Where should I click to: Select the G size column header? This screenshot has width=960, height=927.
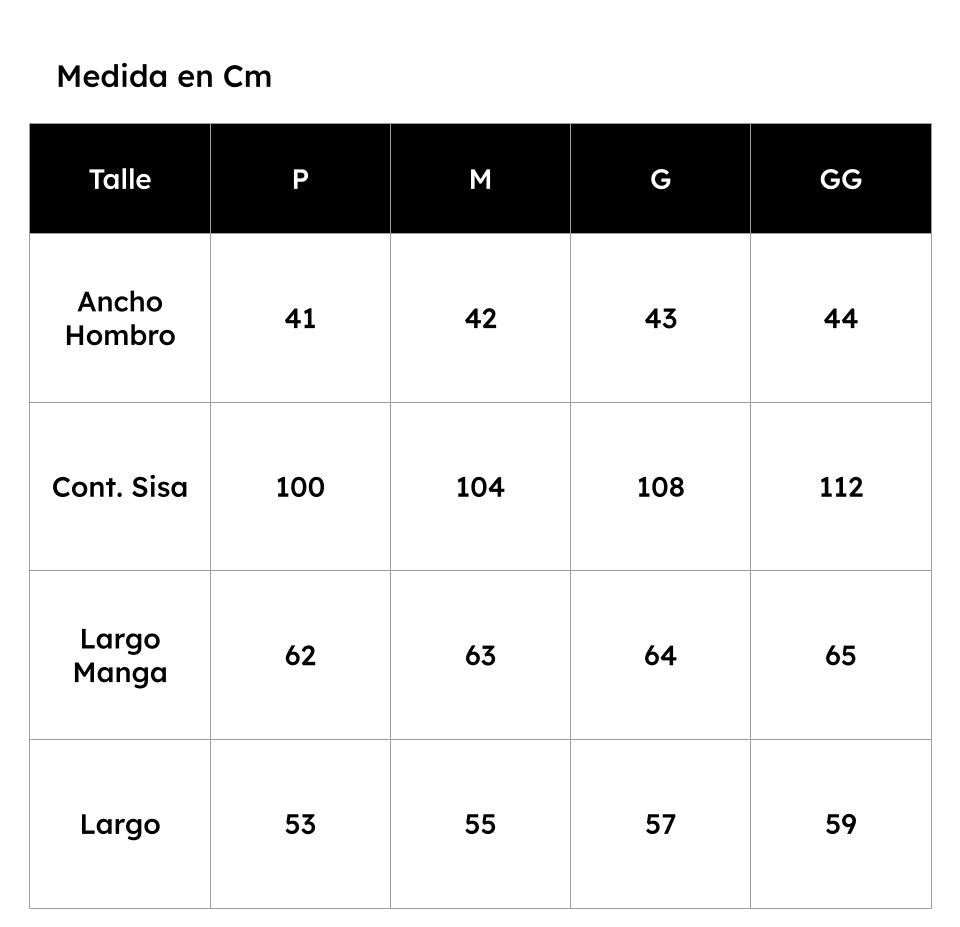point(660,179)
